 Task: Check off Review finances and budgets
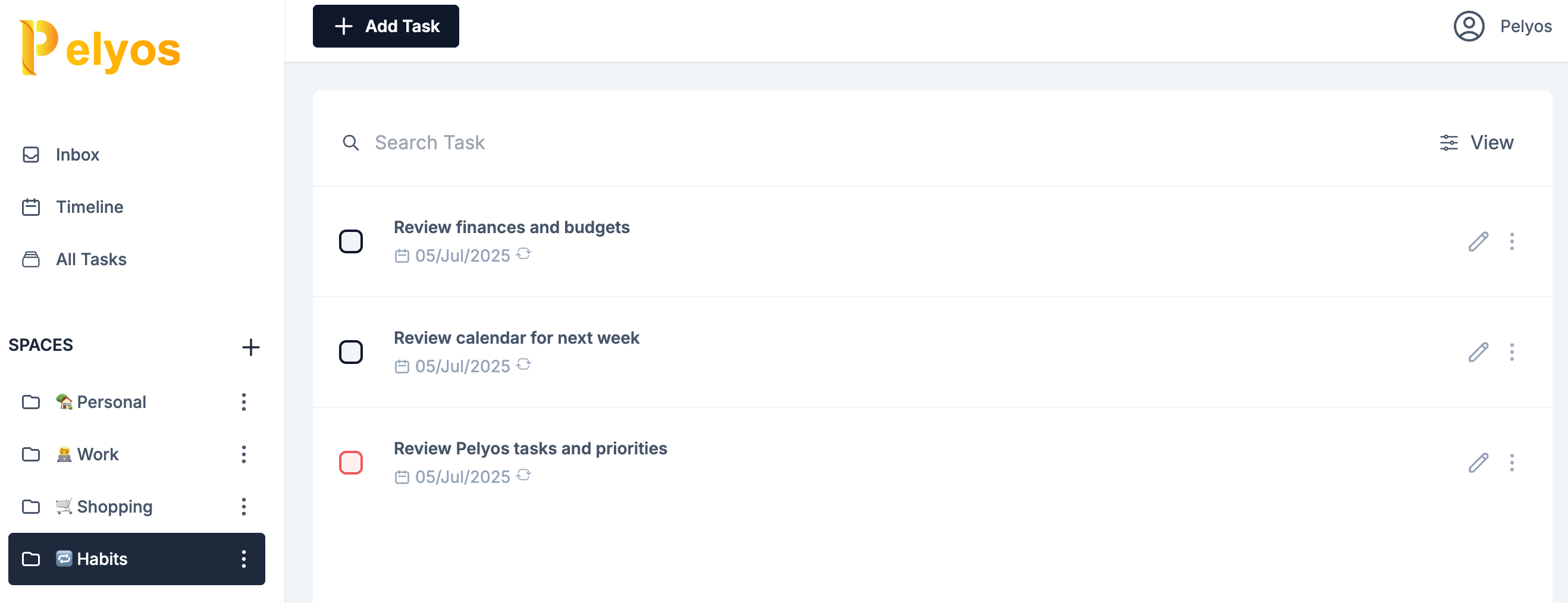350,241
